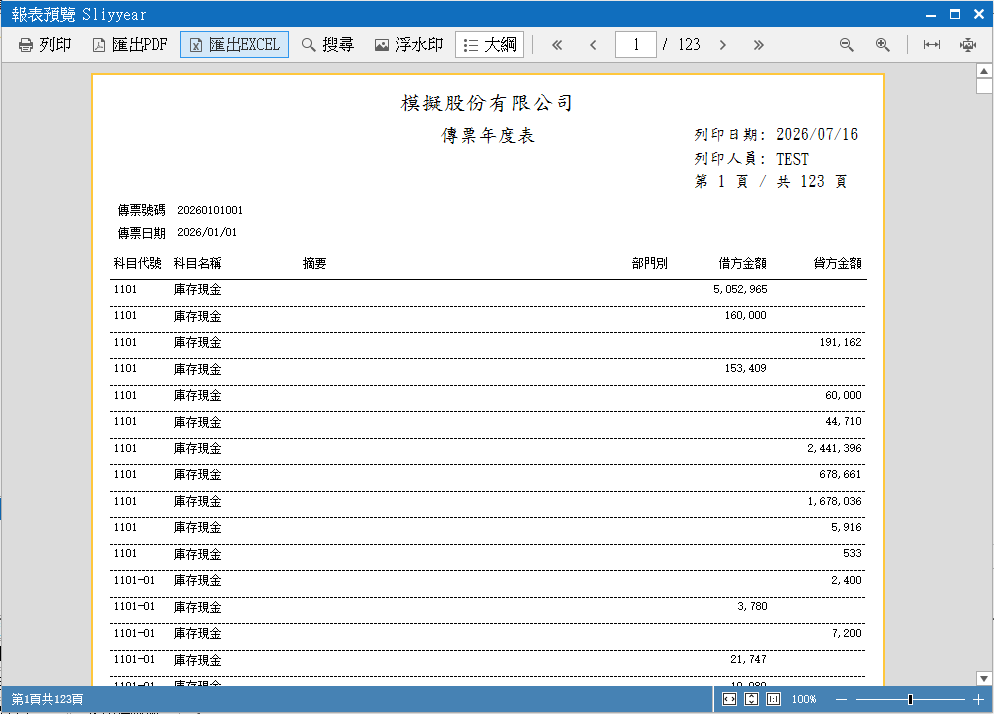Image resolution: width=994 pixels, height=714 pixels.
Task: Jump to the last page
Action: pyautogui.click(x=758, y=44)
